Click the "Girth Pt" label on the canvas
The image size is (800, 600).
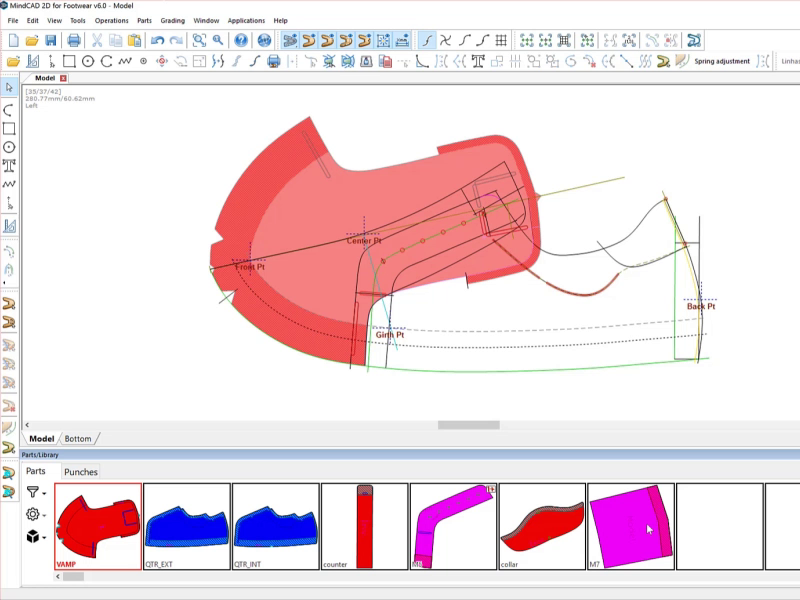pyautogui.click(x=390, y=335)
